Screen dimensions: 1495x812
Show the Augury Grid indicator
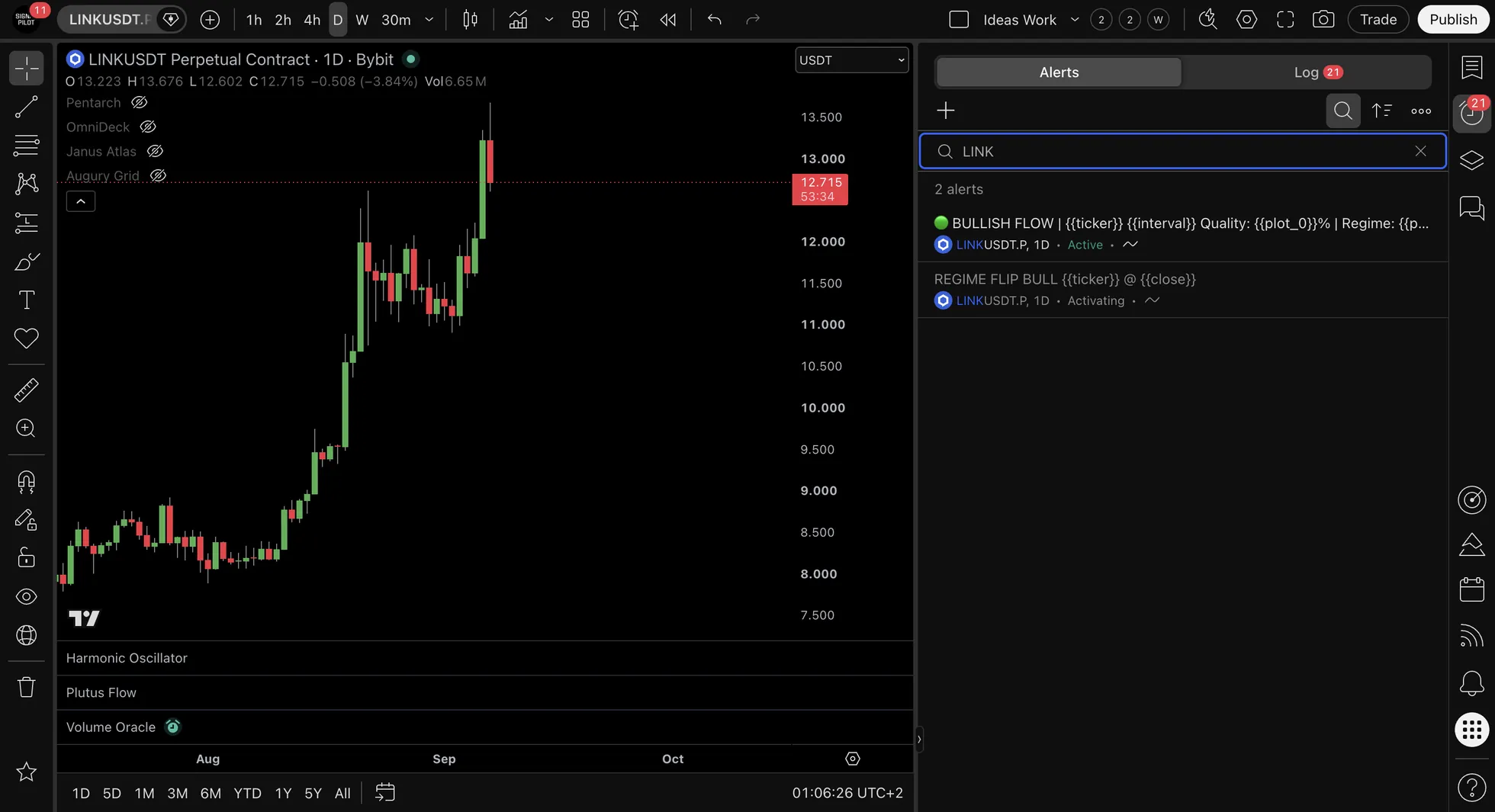[x=158, y=175]
